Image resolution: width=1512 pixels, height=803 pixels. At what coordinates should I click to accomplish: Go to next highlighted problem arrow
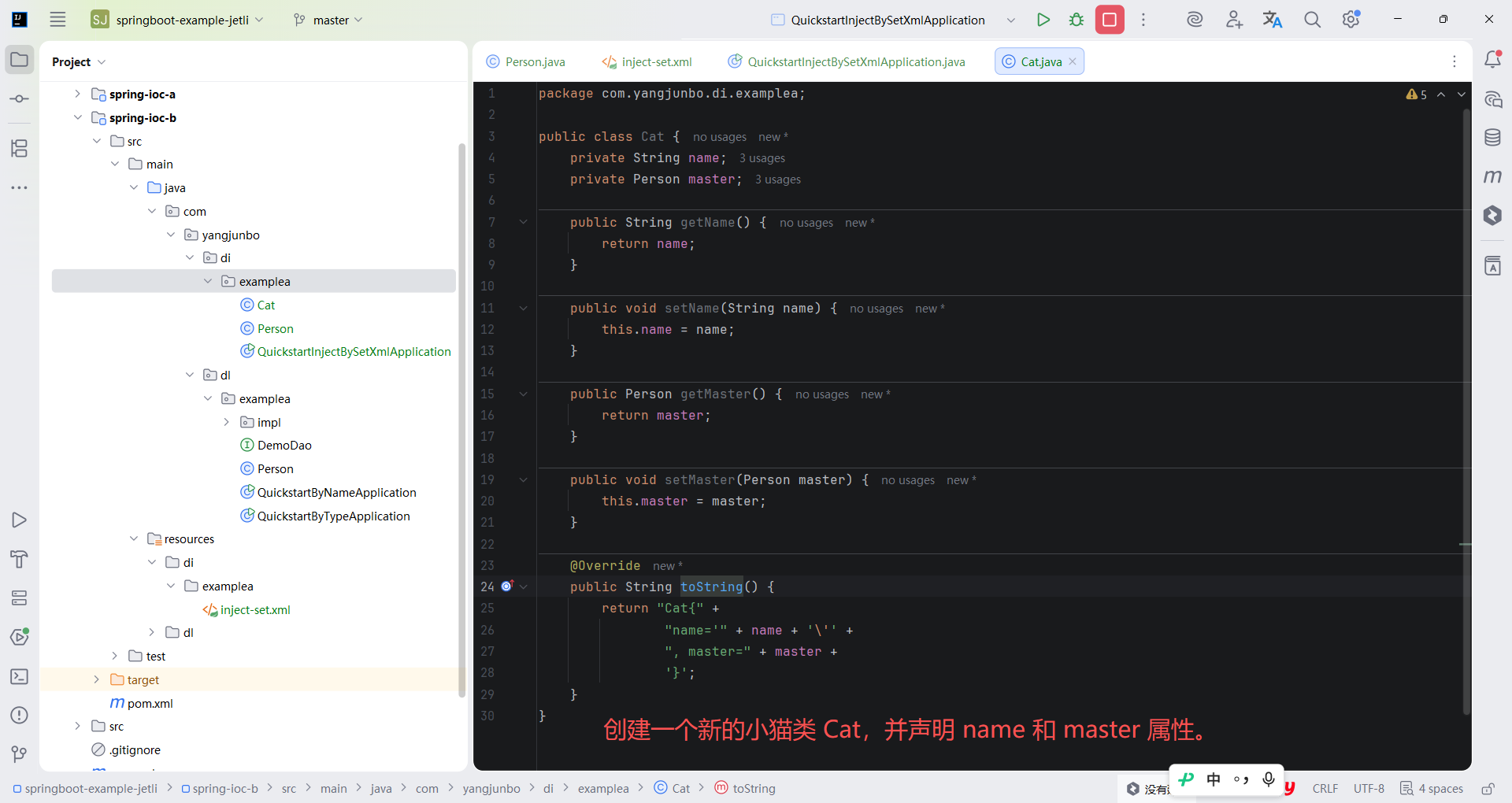[1462, 94]
